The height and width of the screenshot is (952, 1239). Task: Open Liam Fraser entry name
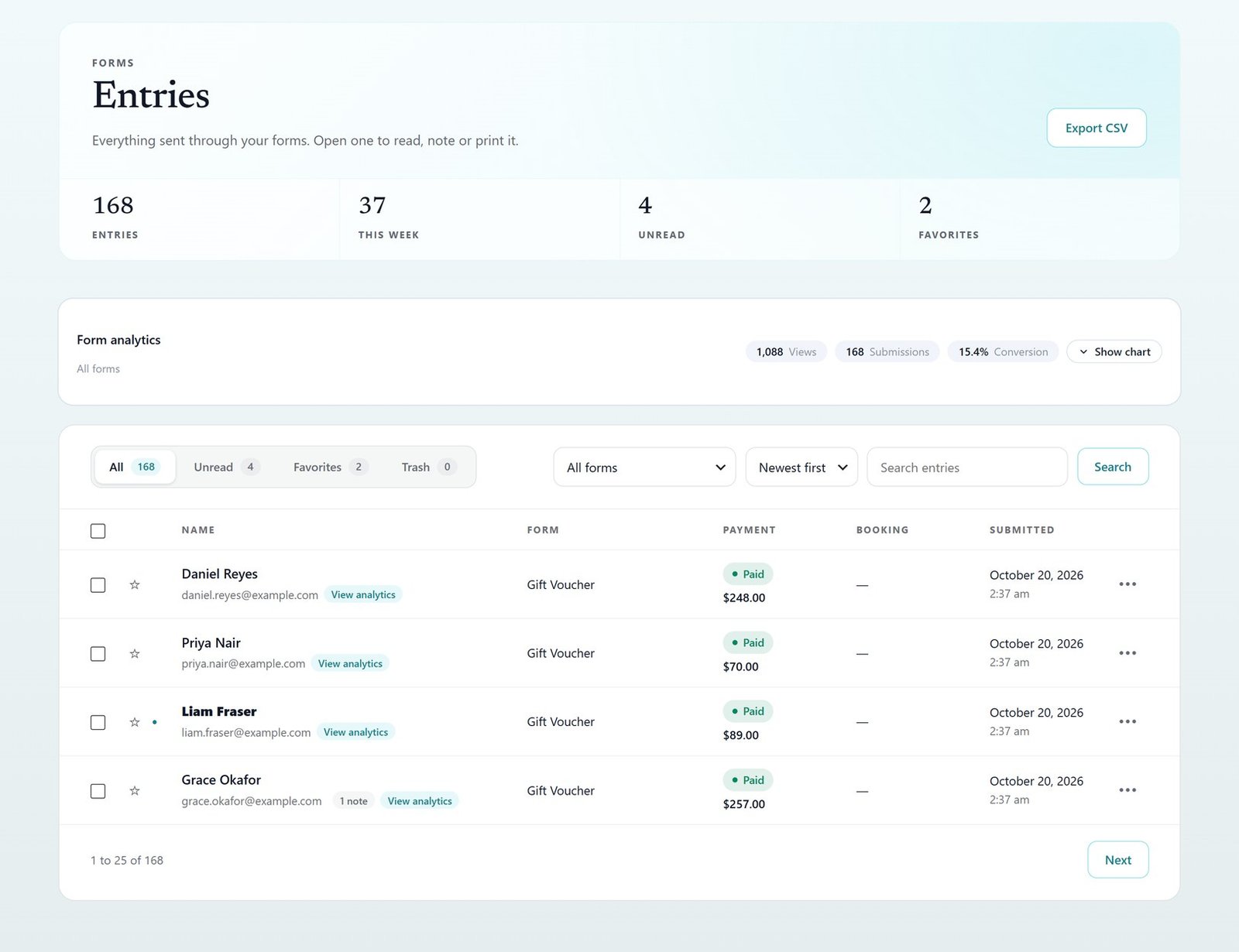pyautogui.click(x=218, y=711)
